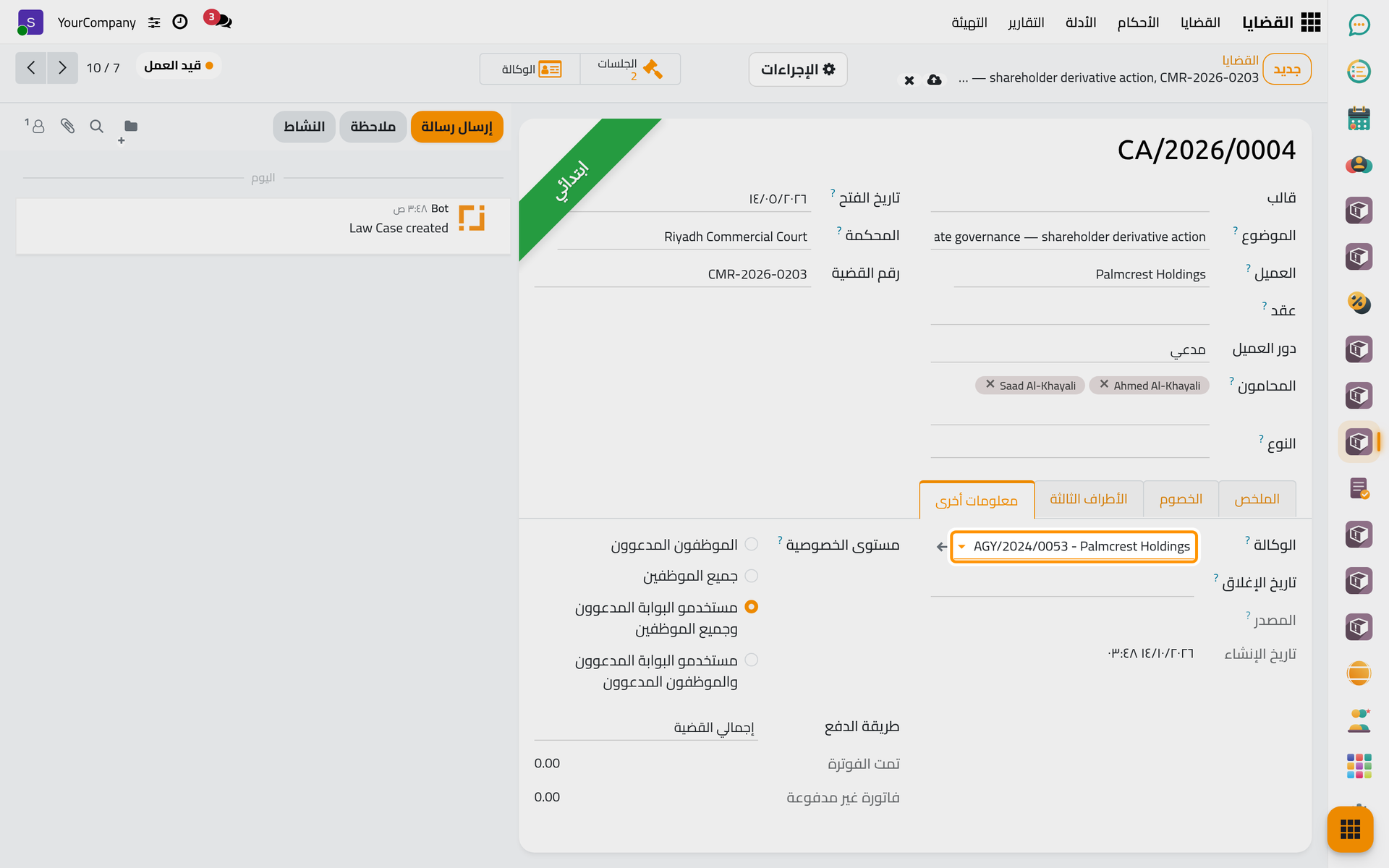Open the apps grid menu icon
Image resolution: width=1389 pixels, height=868 pixels.
tap(1310, 22)
